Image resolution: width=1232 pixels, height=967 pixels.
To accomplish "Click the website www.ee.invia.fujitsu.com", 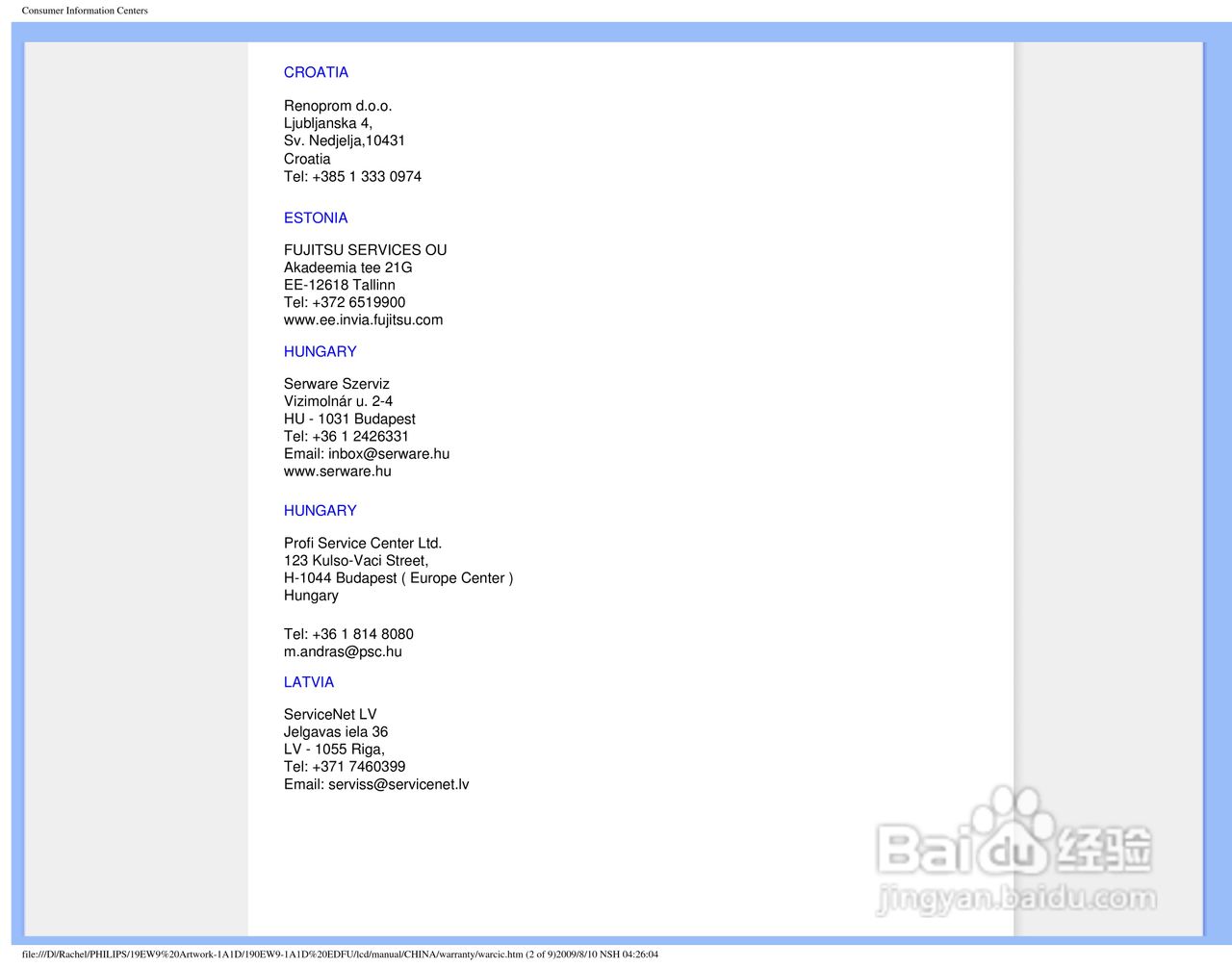I will (363, 319).
